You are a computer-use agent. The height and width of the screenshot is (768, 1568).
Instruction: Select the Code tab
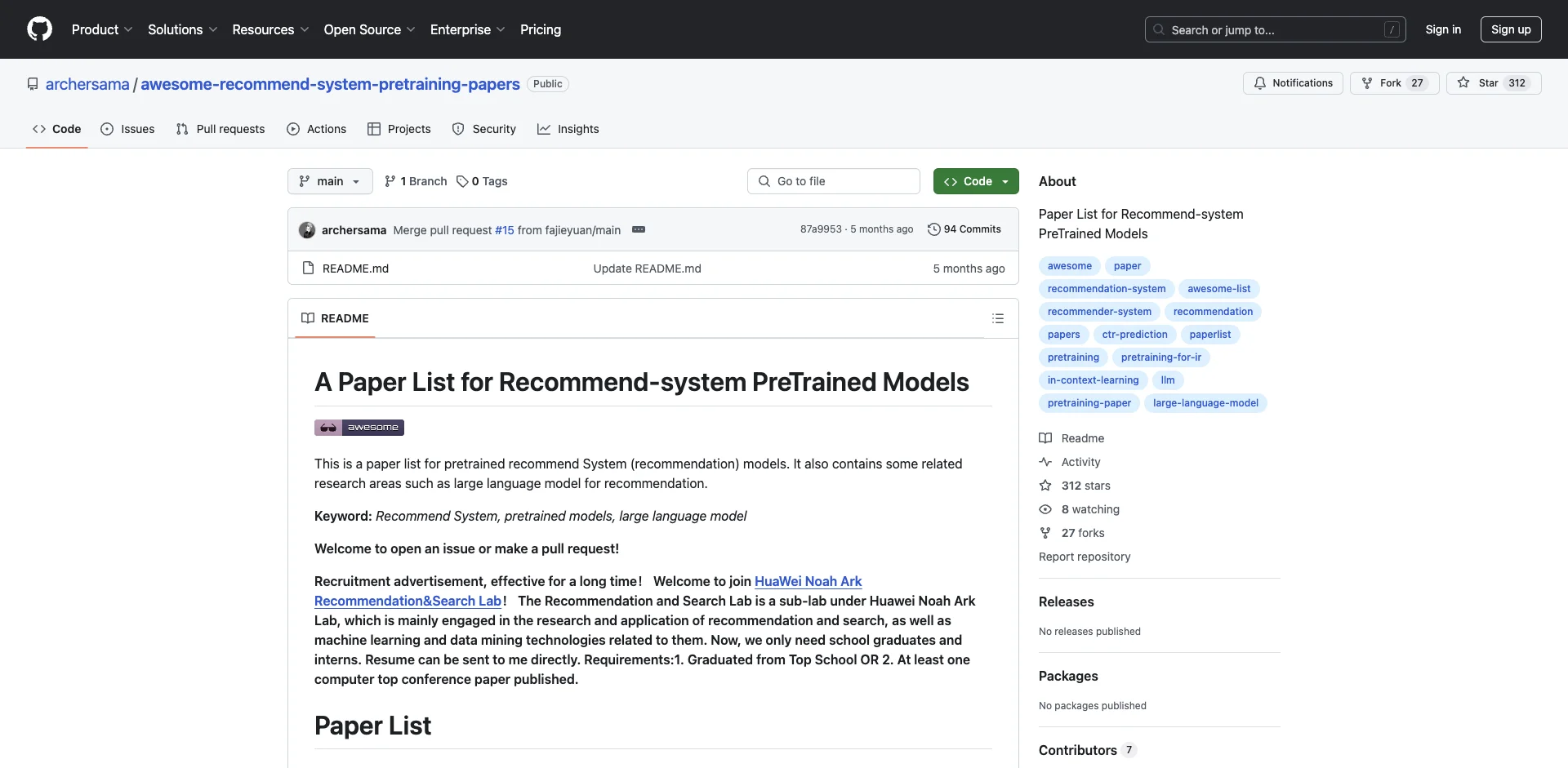click(57, 129)
